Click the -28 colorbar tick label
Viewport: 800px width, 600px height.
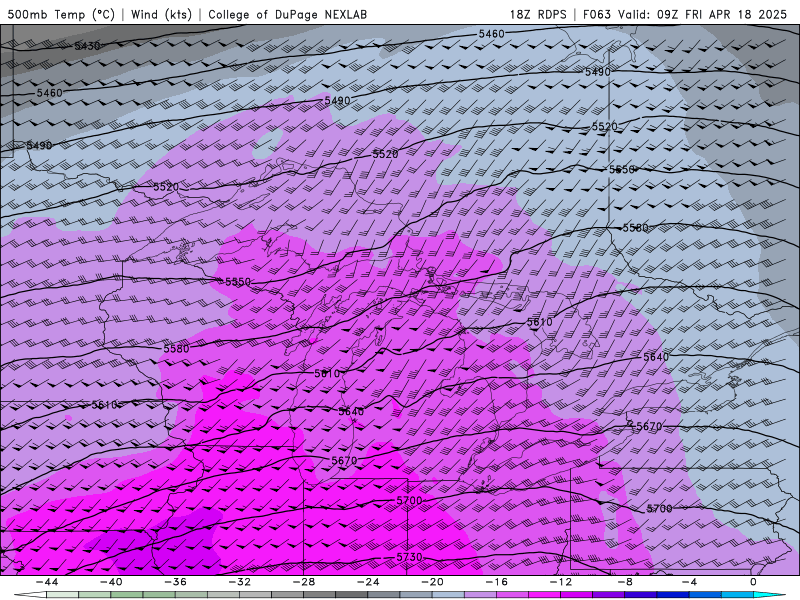(x=304, y=582)
